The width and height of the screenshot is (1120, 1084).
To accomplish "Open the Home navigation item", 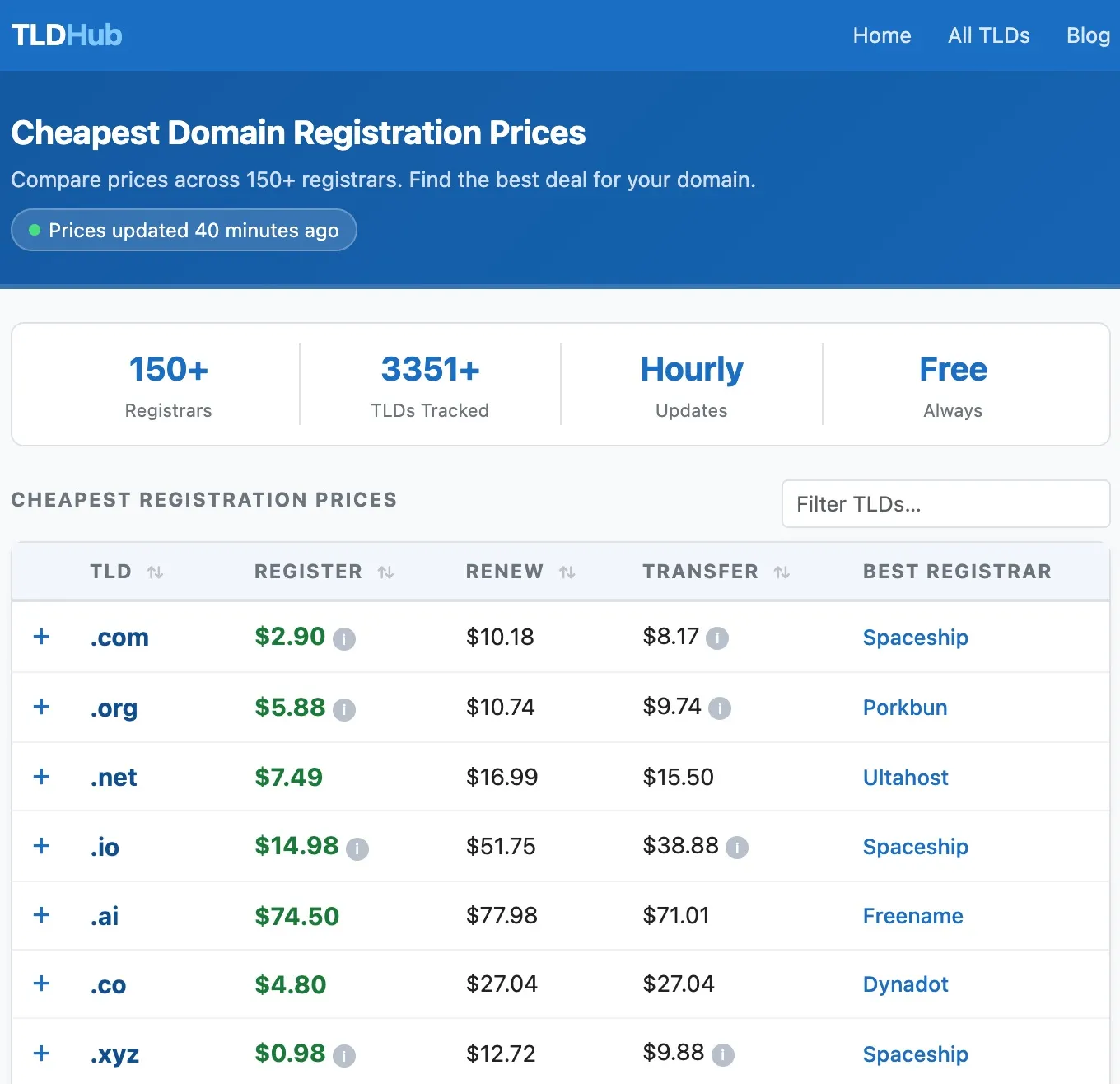I will coord(882,35).
